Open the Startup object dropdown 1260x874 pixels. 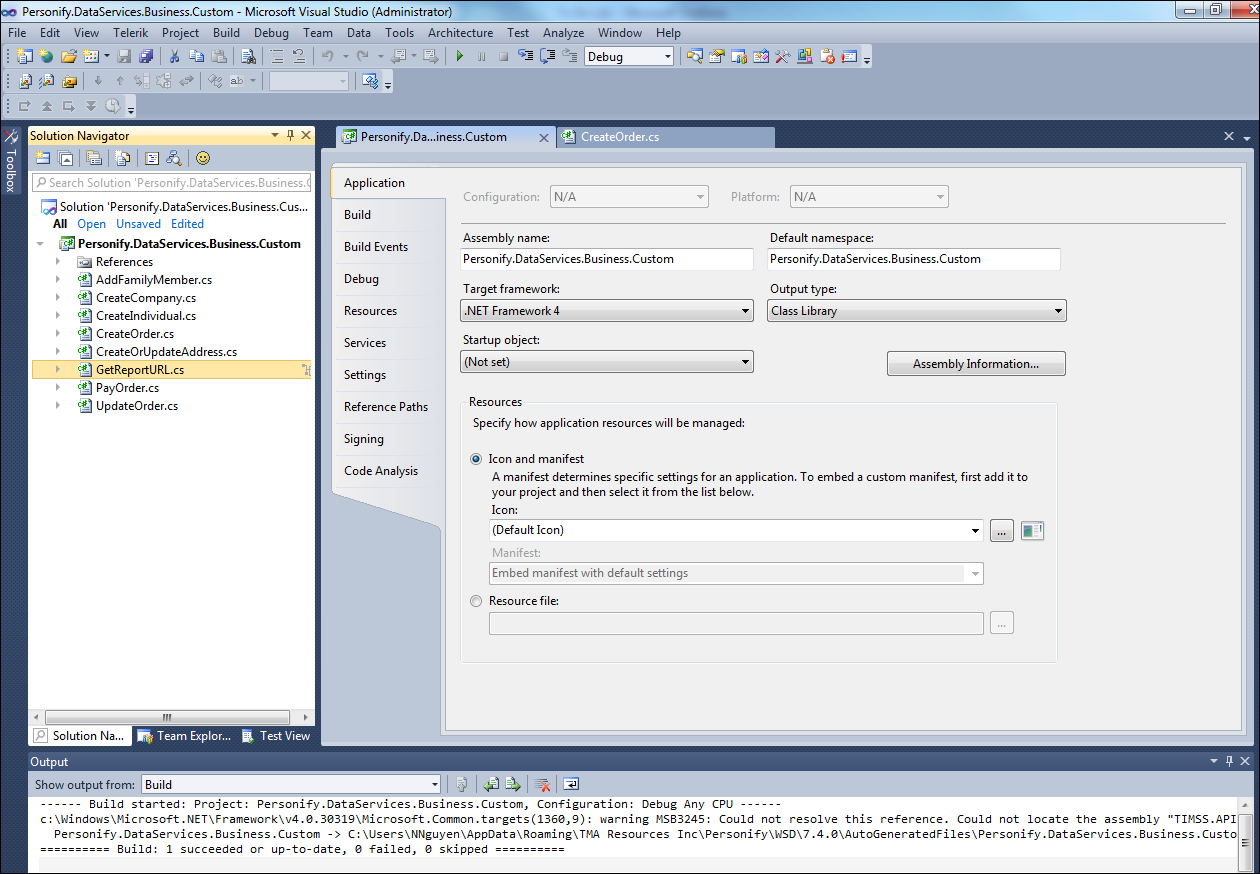[607, 362]
